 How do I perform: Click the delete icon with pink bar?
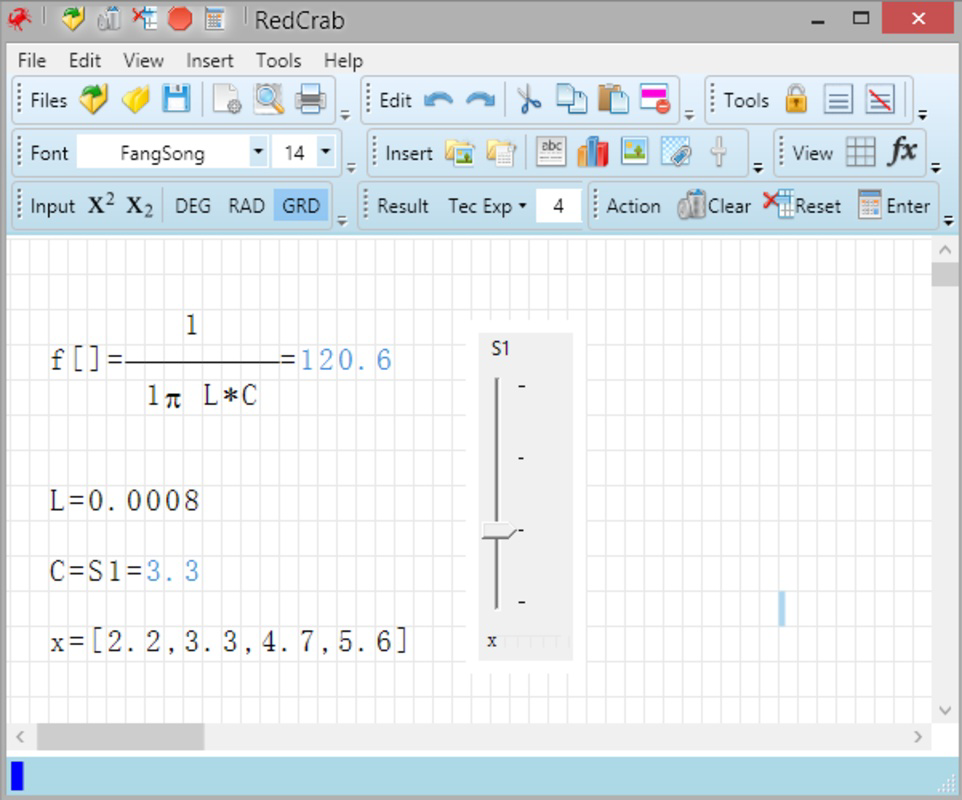[655, 99]
